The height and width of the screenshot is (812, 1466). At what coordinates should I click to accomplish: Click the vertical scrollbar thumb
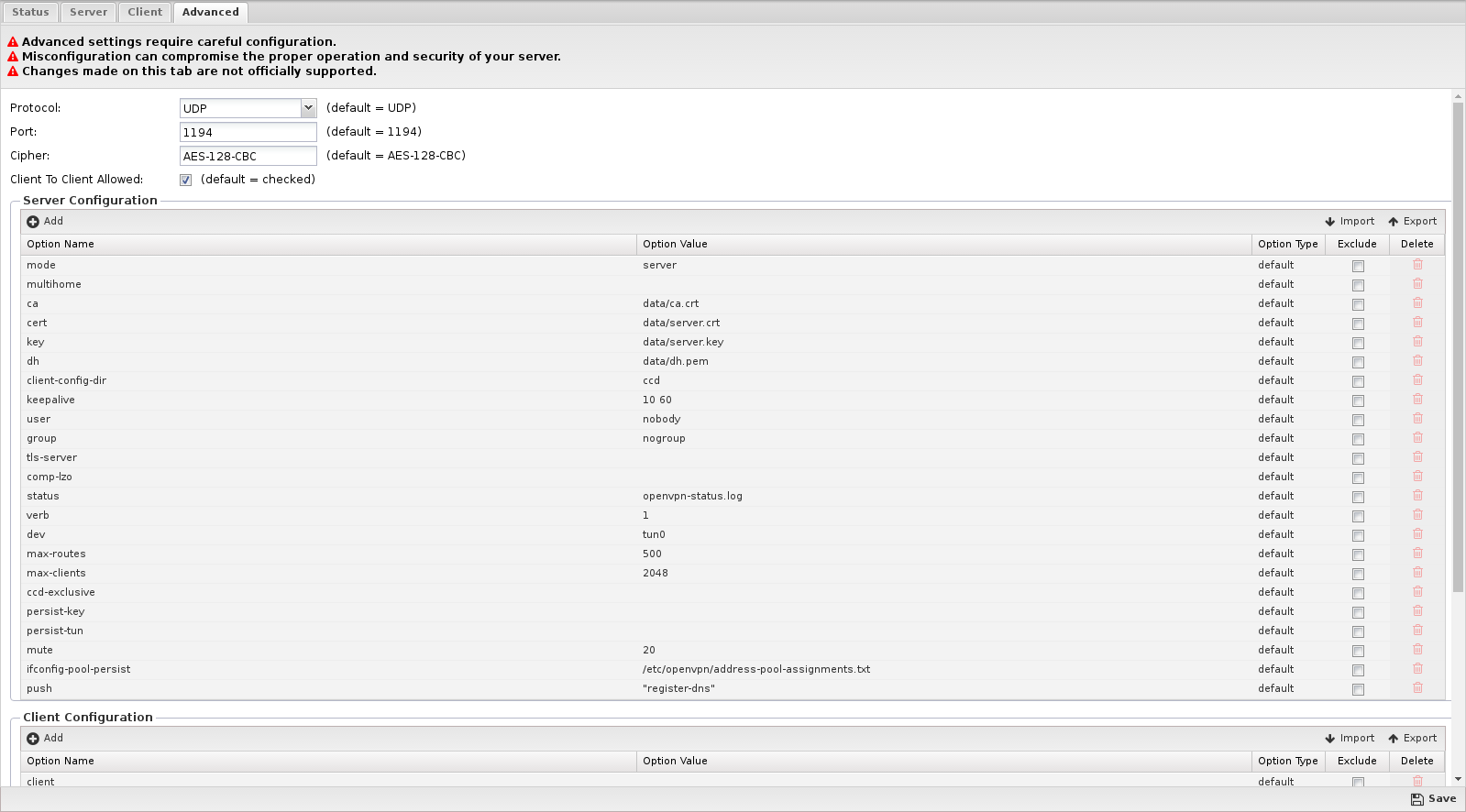point(1458,347)
